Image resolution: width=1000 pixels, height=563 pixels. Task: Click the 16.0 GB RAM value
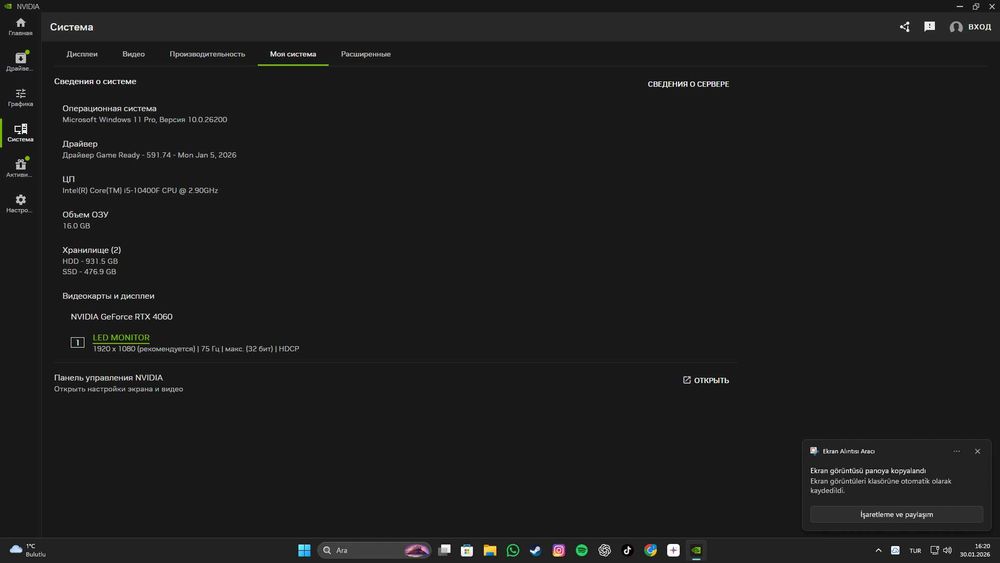click(x=76, y=226)
